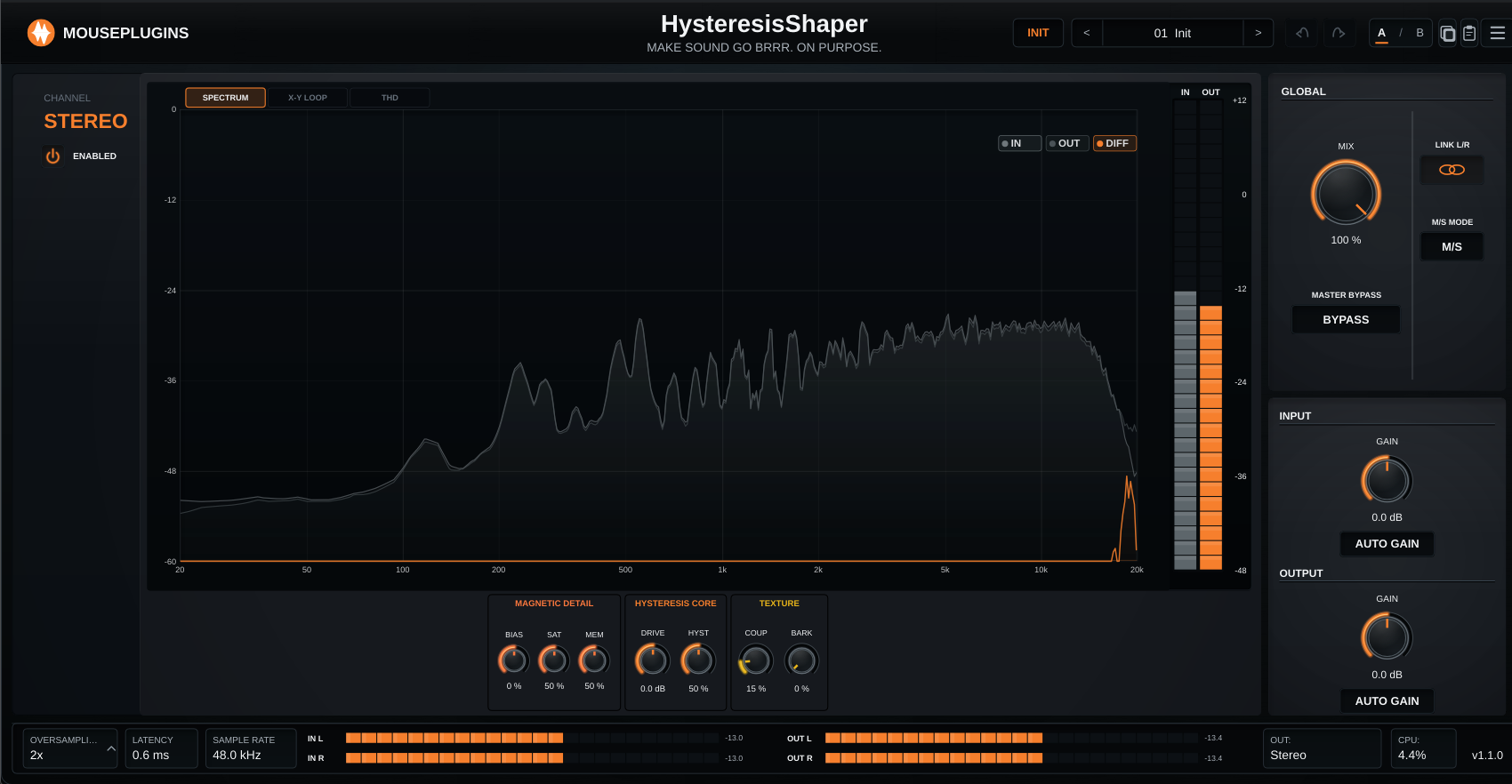Click the 100 % mix value
The width and height of the screenshot is (1512, 784).
[1346, 240]
